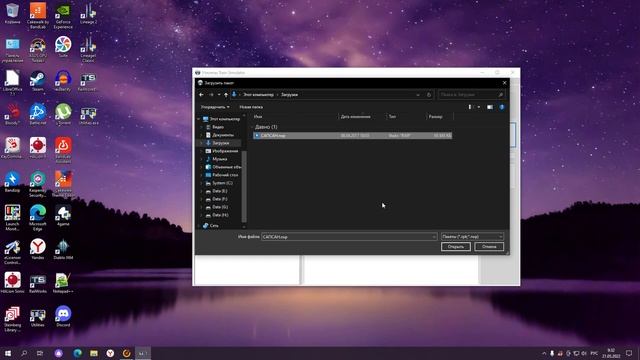Open the blue help icon
640x360 pixels.
click(502, 107)
